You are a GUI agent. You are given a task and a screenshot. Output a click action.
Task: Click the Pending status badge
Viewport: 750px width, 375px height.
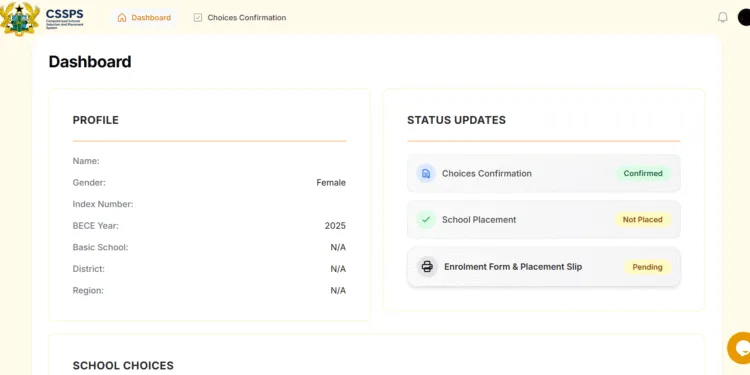pos(647,267)
